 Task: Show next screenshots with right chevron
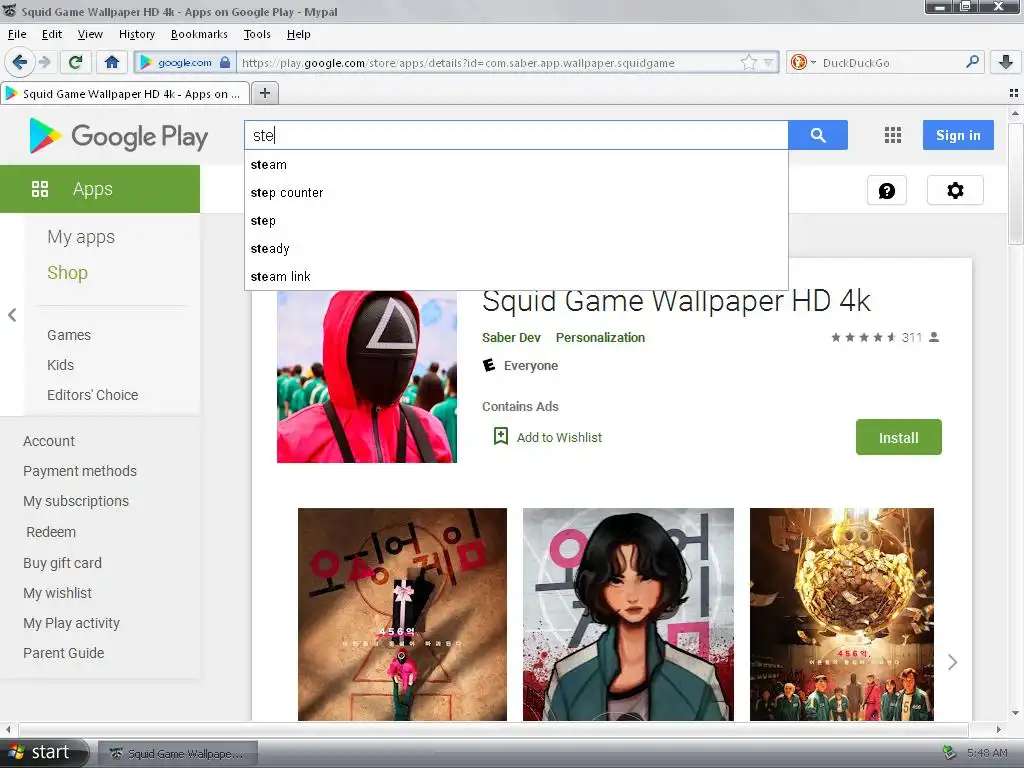pos(952,662)
